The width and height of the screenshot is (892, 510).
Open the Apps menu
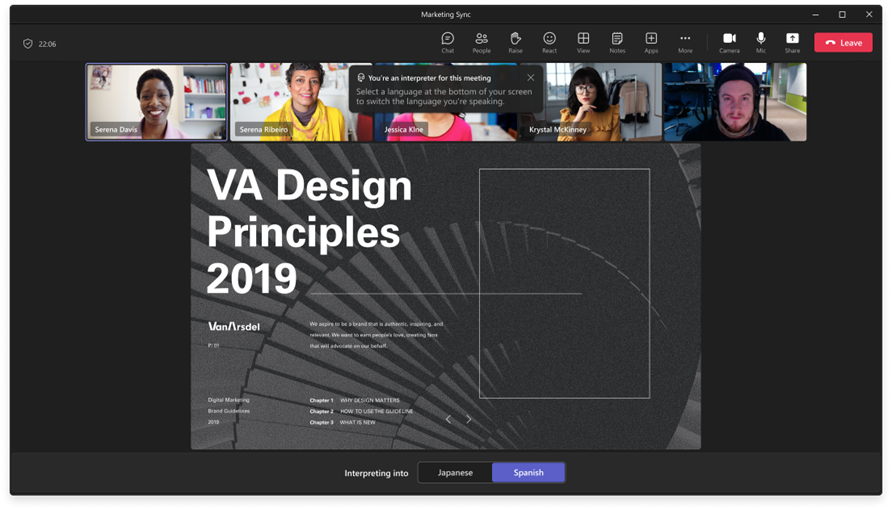[x=651, y=41]
